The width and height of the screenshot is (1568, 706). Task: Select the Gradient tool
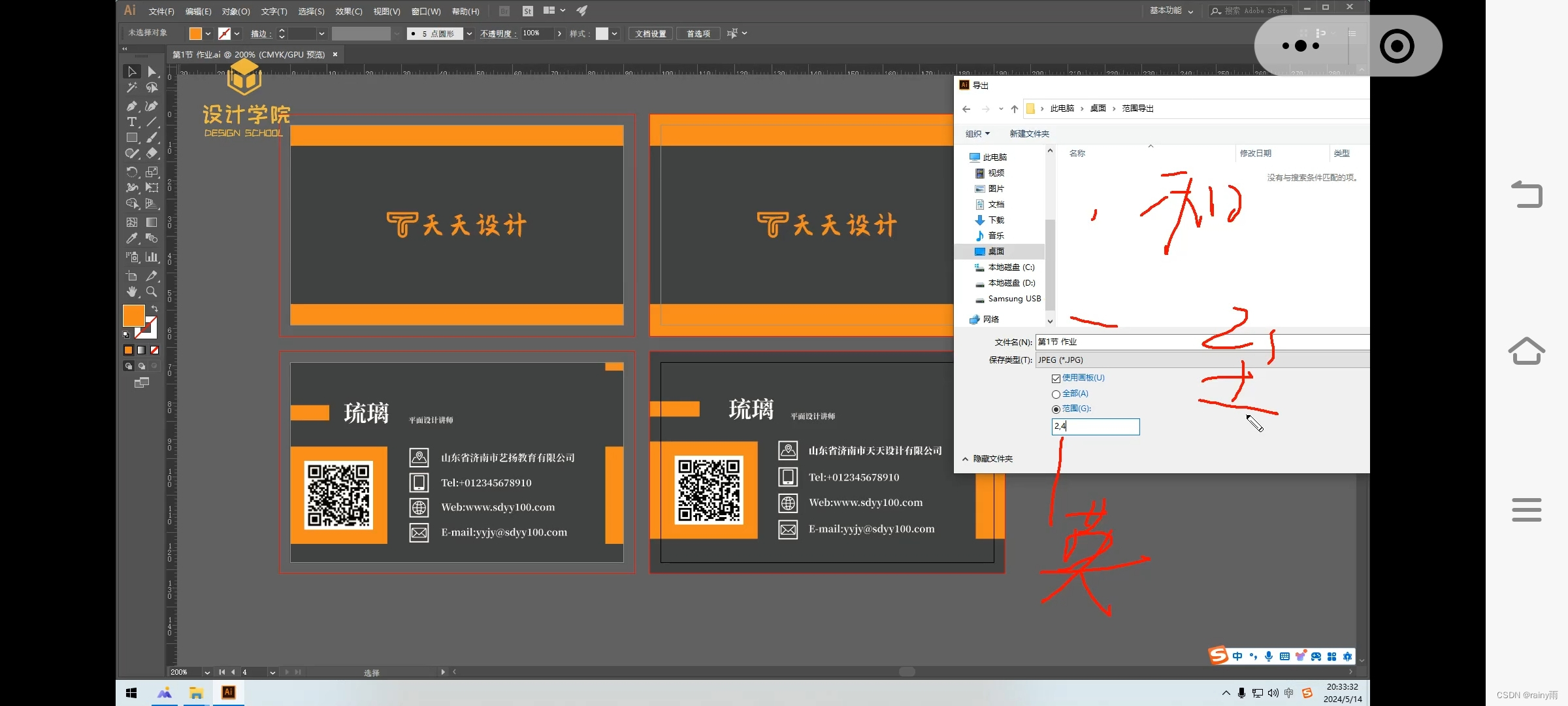pyautogui.click(x=152, y=222)
